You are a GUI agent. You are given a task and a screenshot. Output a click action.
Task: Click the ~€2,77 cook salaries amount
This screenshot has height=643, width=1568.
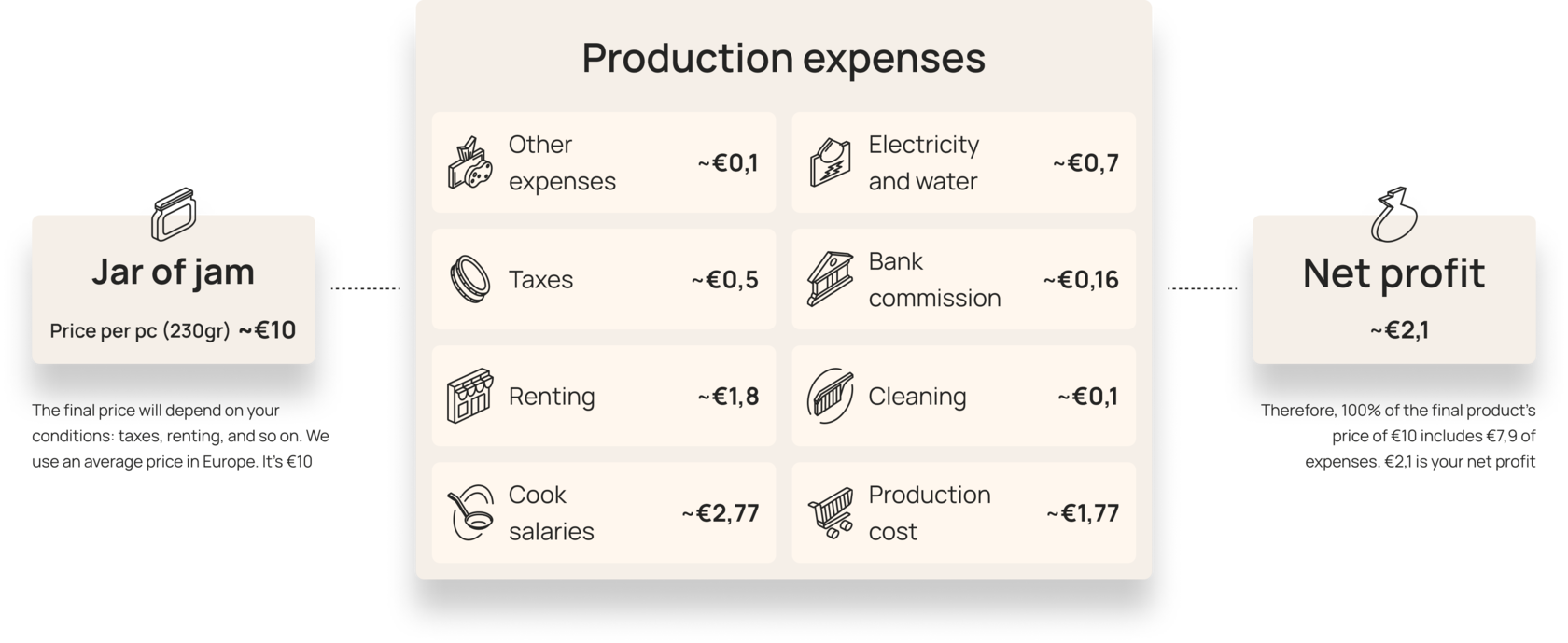click(x=720, y=512)
